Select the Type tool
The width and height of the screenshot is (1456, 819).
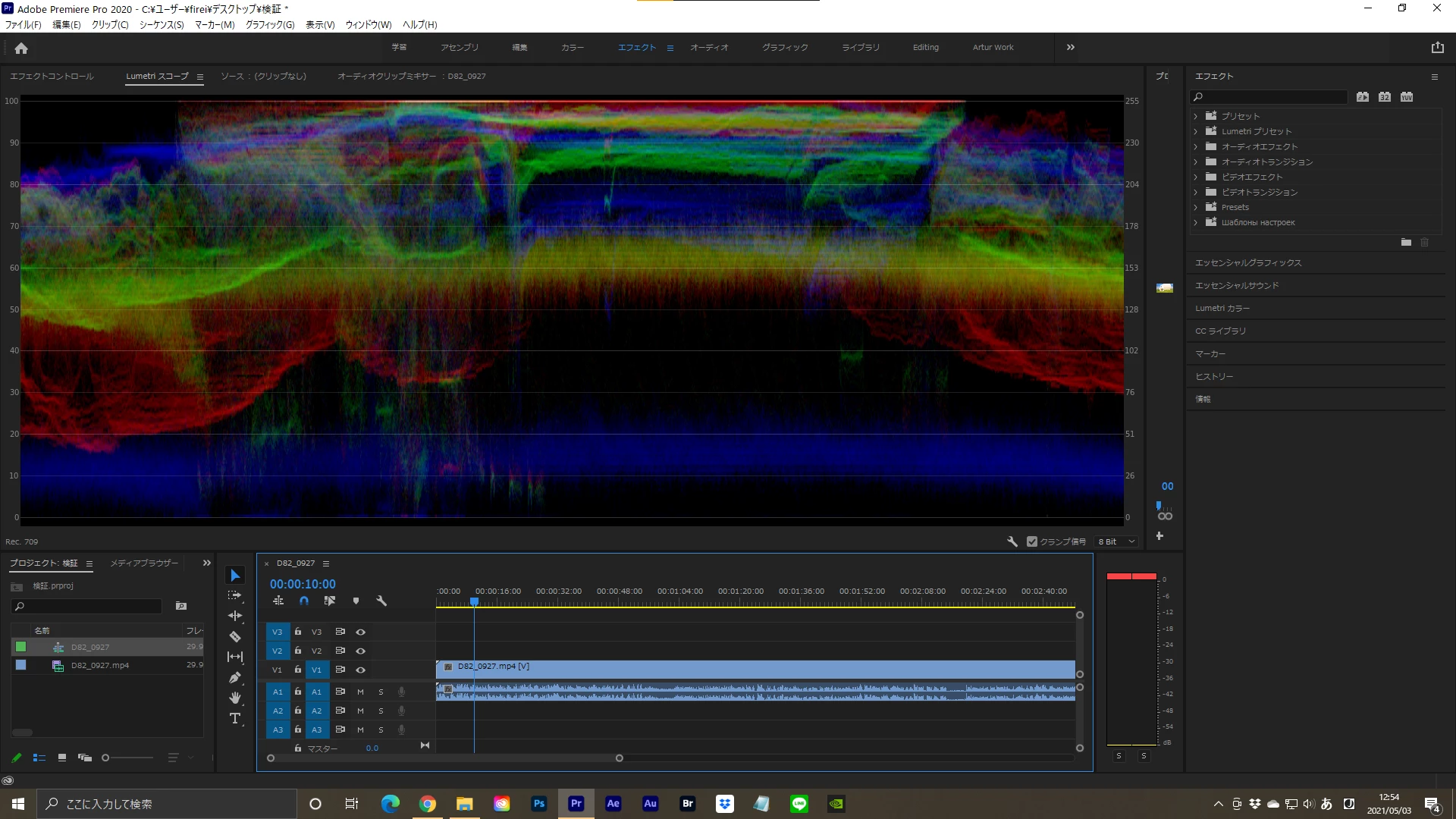point(235,718)
